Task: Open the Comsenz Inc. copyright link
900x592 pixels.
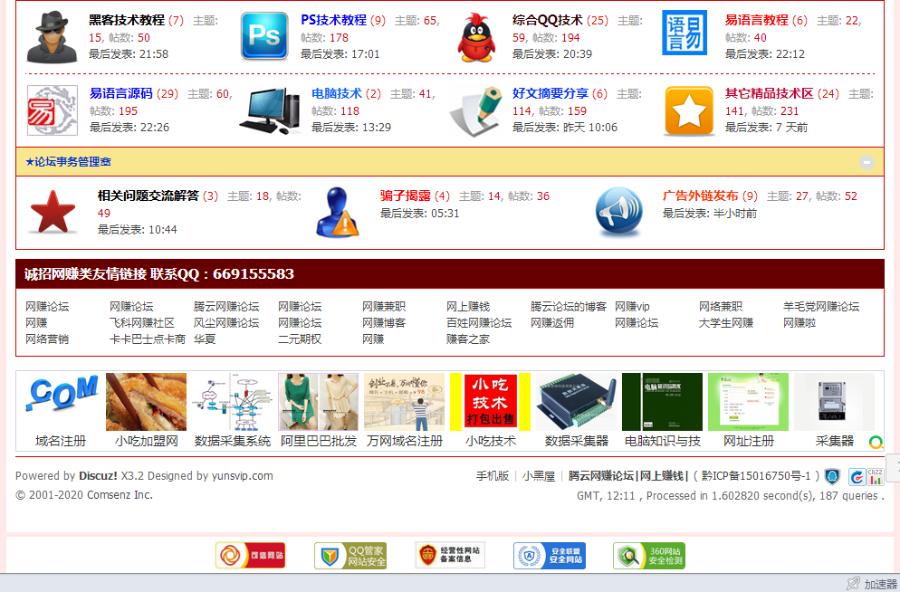Action: pyautogui.click(x=119, y=495)
